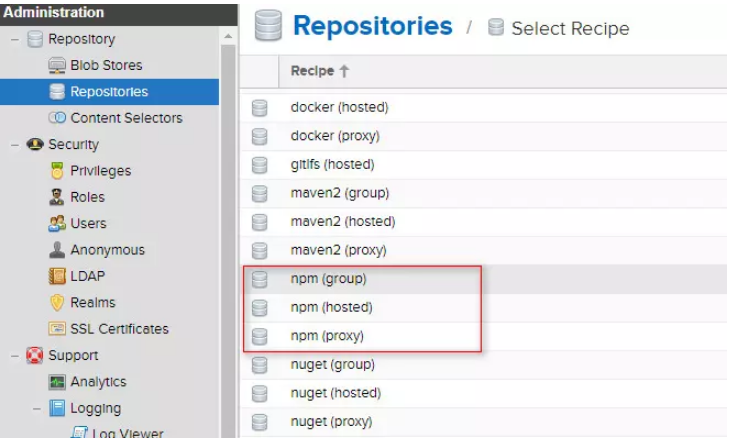Select Repositories in the sidebar
This screenshot has width=732, height=441.
tap(108, 92)
